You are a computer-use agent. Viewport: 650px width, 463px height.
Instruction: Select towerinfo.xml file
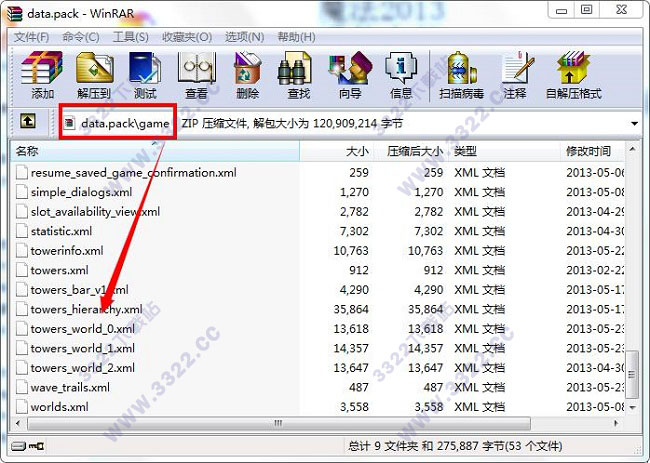point(67,250)
